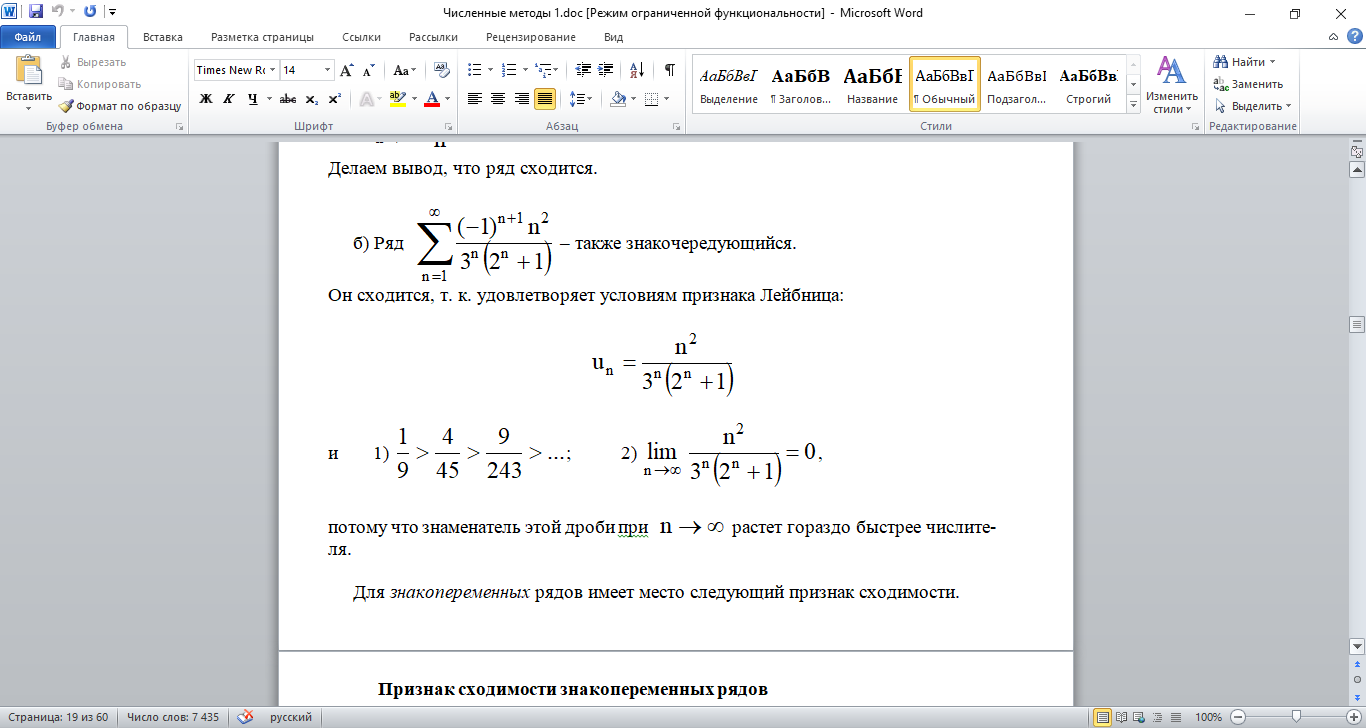The width and height of the screenshot is (1366, 728).
Task: Switch to the Insert (Вставка) tab
Action: pos(162,37)
